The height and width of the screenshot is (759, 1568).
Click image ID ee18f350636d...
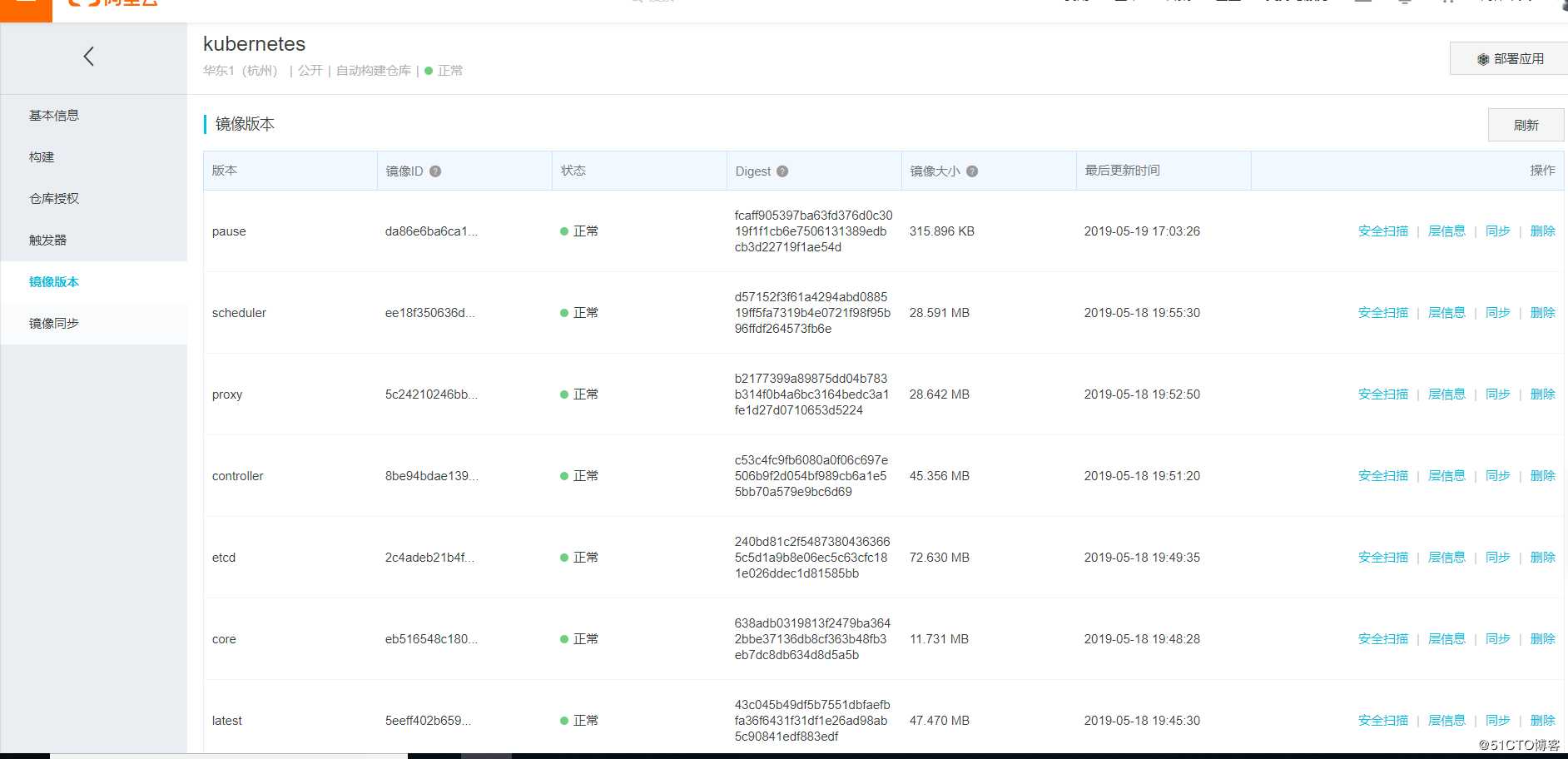point(429,313)
